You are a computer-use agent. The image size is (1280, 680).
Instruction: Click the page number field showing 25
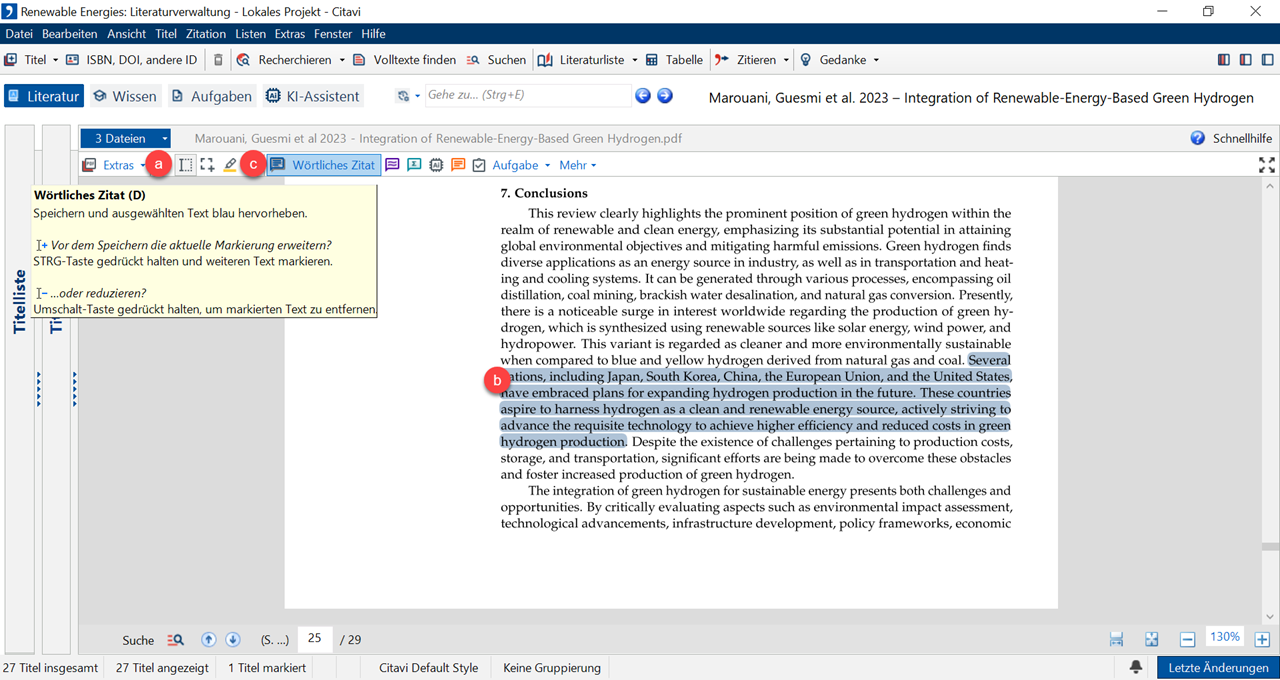pyautogui.click(x=314, y=639)
